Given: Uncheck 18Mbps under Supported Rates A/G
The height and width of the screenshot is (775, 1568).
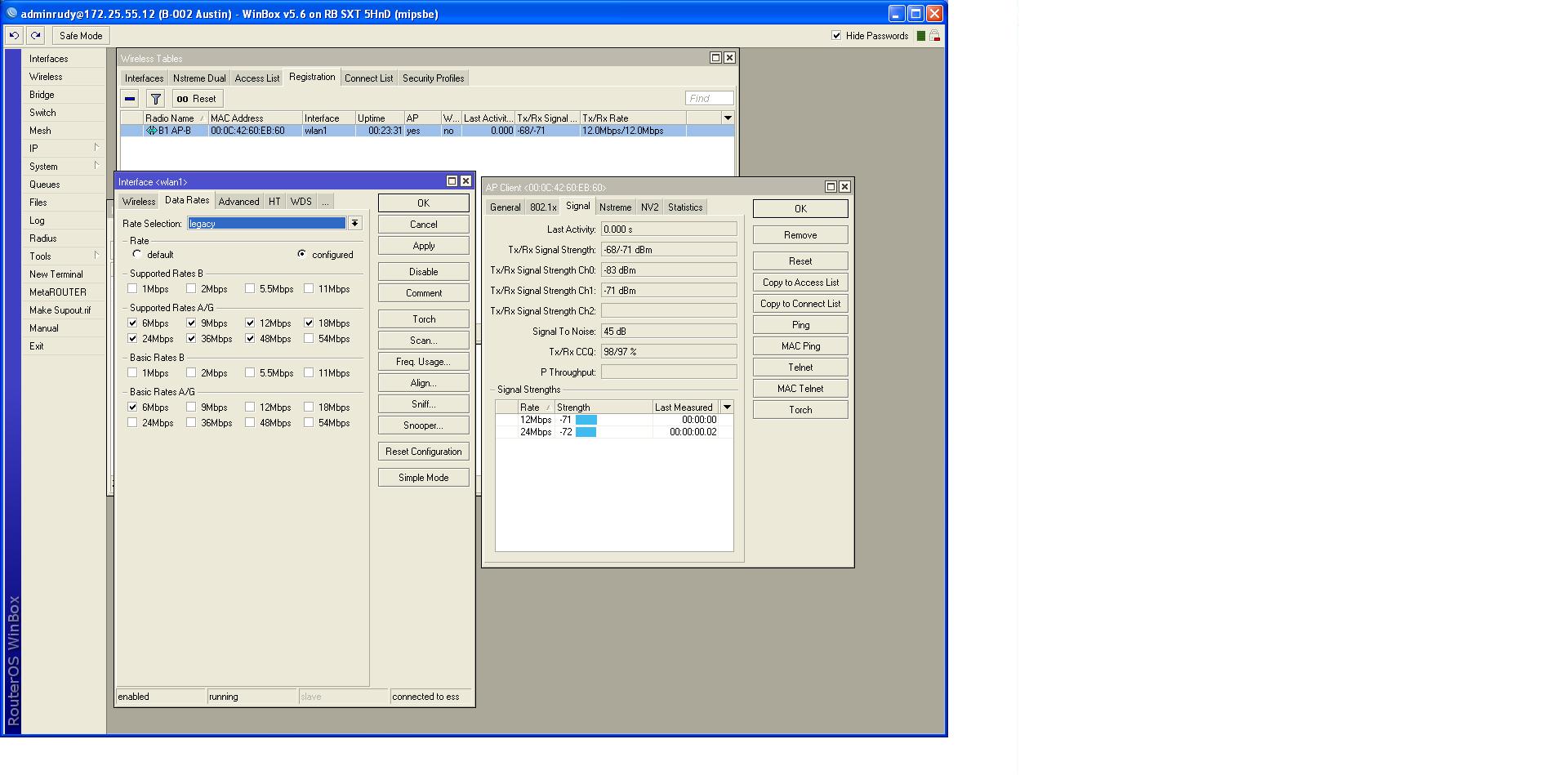Looking at the screenshot, I should tap(309, 323).
